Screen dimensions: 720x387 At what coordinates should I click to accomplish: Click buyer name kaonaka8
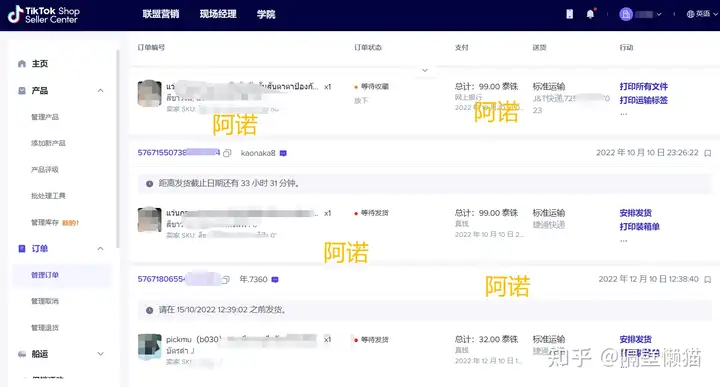[258, 153]
